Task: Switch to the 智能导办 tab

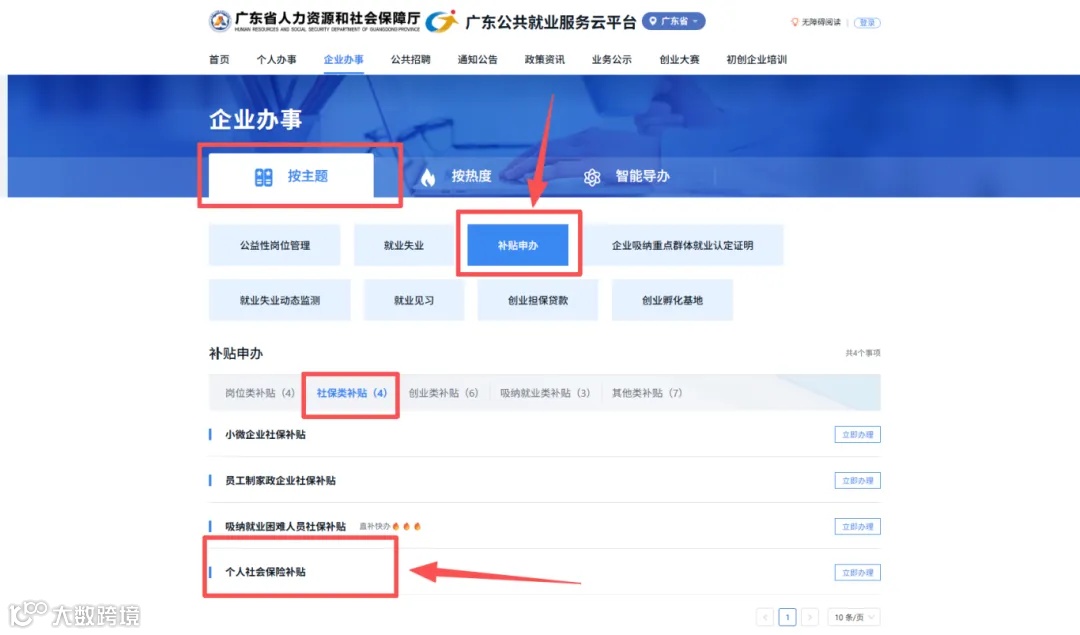Action: (626, 176)
